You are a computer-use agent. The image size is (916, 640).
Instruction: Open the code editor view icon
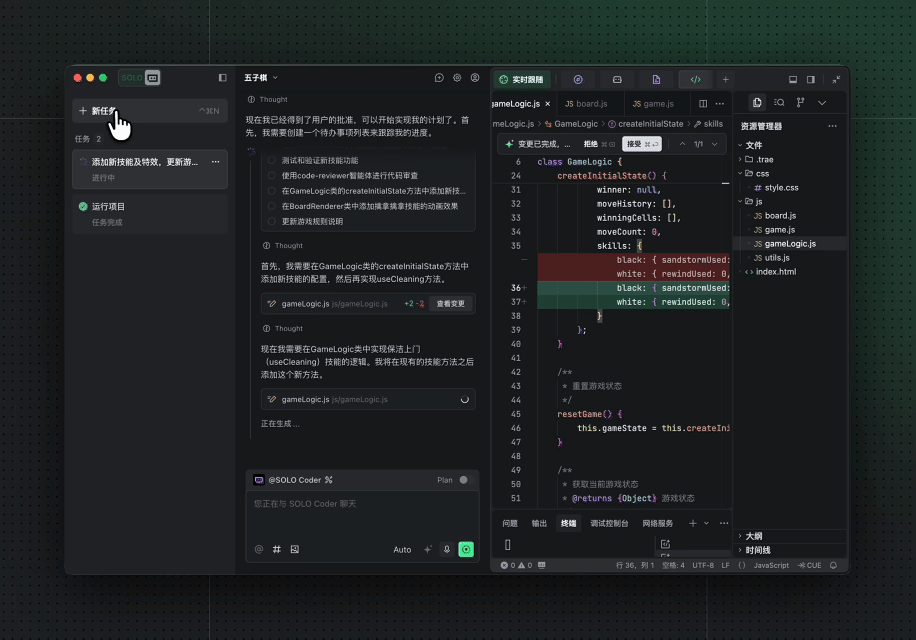695,79
